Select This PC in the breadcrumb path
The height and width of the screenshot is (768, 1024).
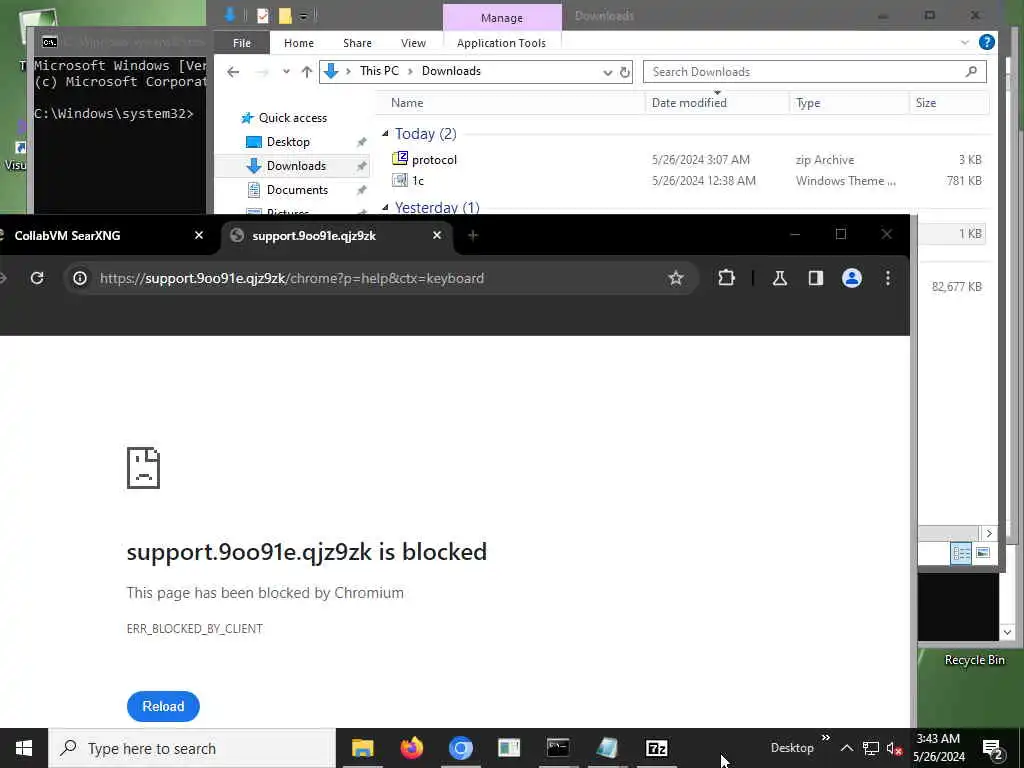379,71
